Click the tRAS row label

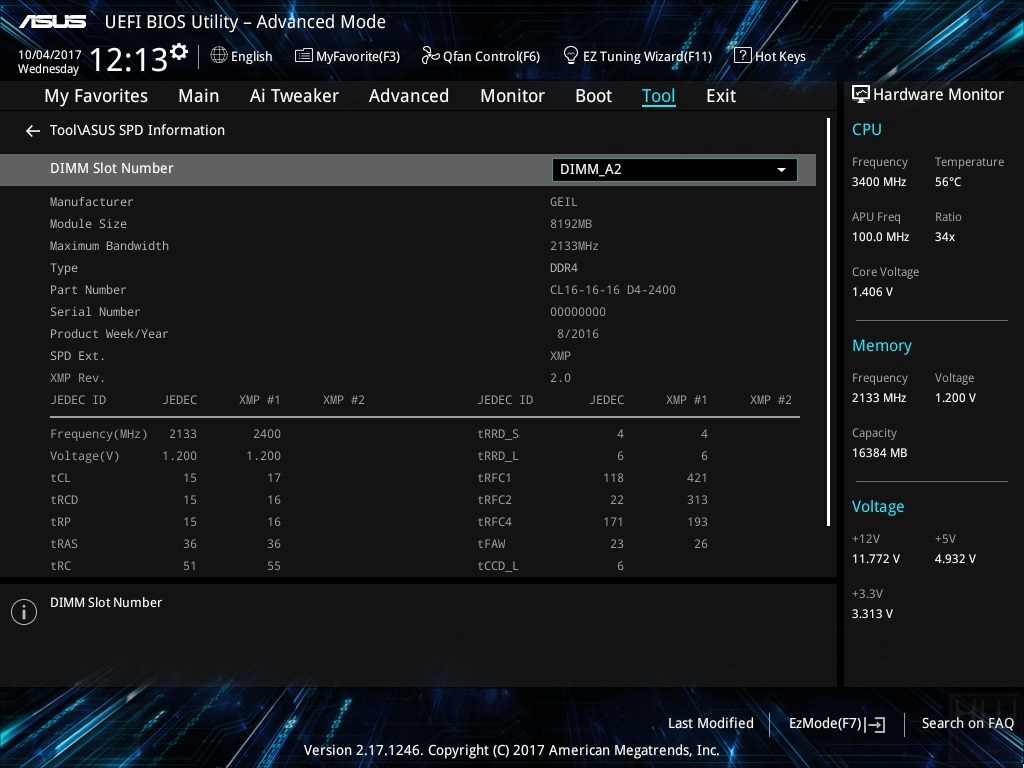64,544
